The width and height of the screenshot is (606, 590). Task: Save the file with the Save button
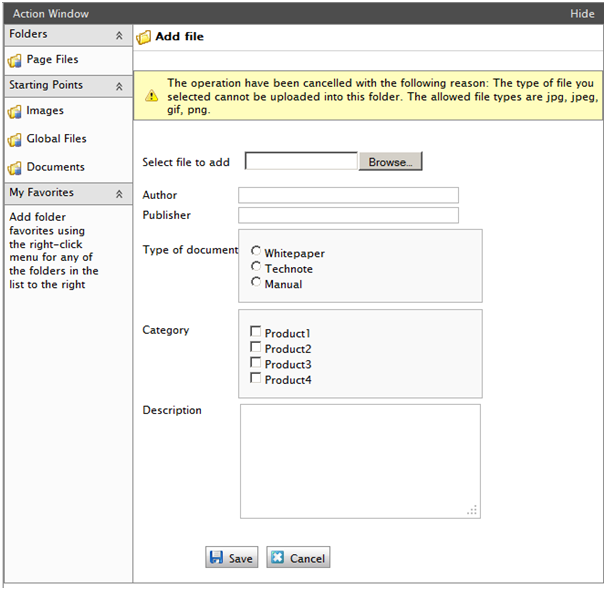(231, 558)
